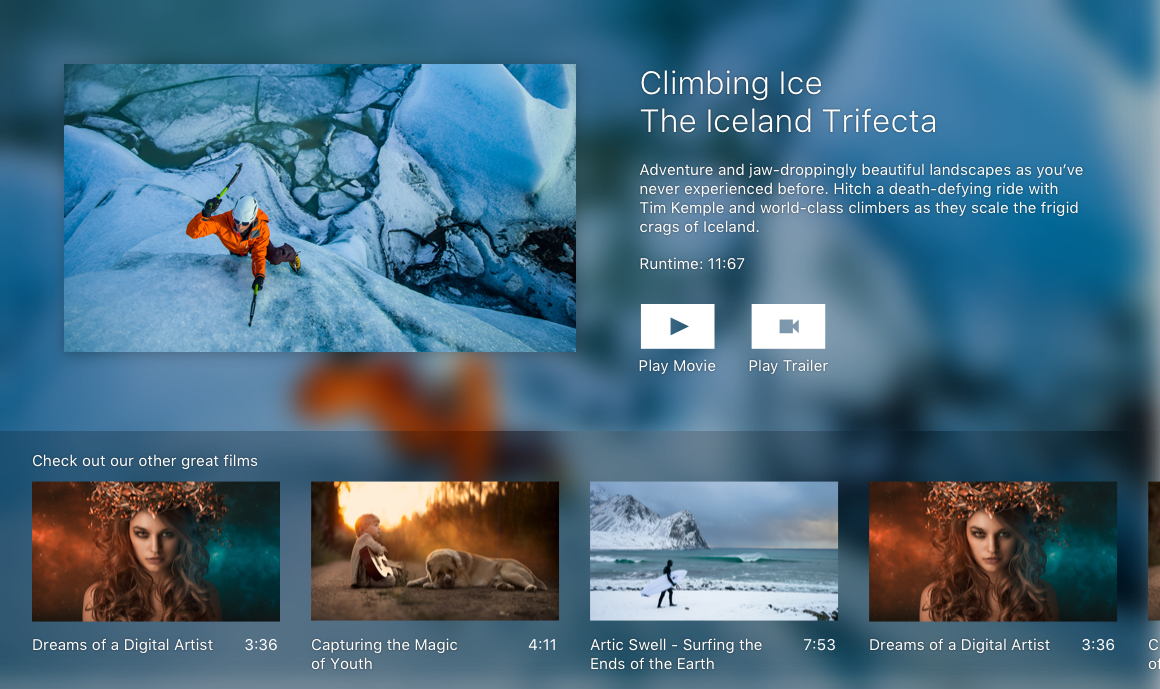Click the Runtime 11:67 label
The height and width of the screenshot is (689, 1160).
pos(692,263)
